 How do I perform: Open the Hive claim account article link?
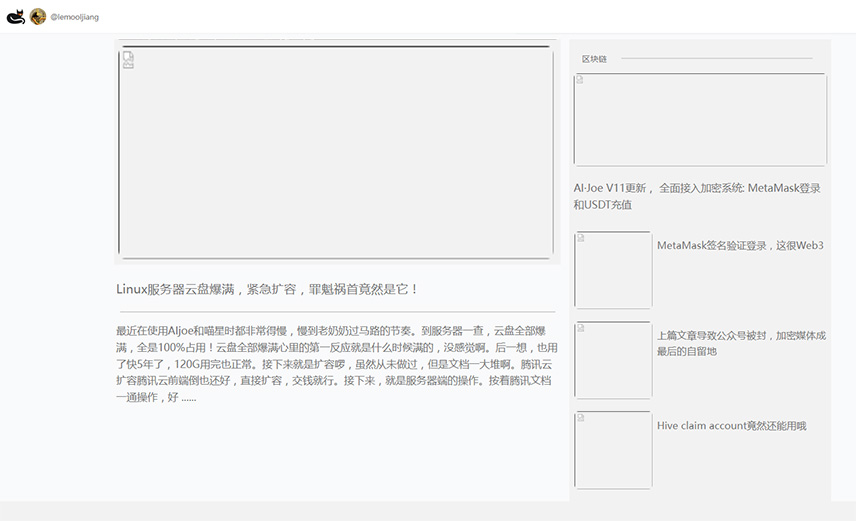(x=731, y=426)
